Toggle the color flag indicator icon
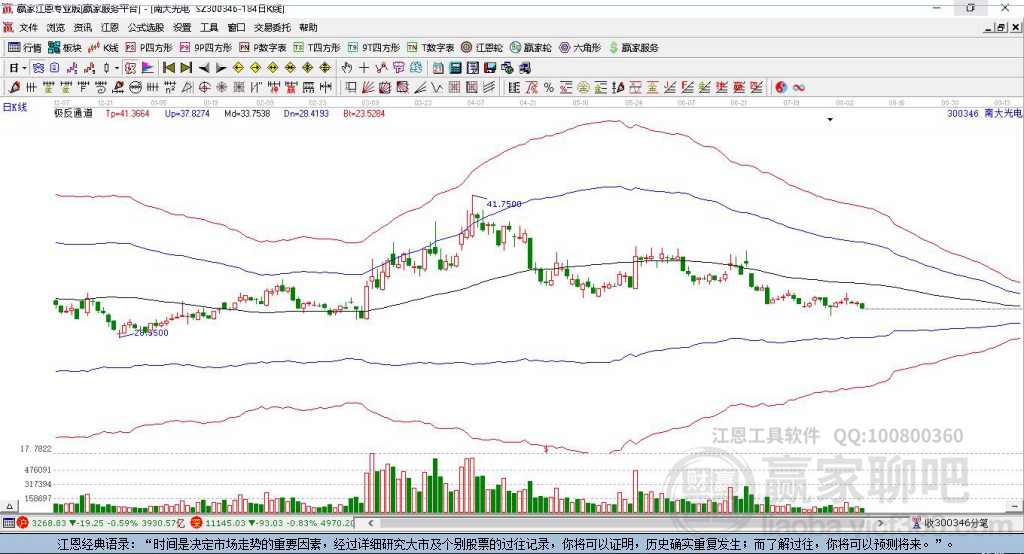1024x554 pixels. pyautogui.click(x=148, y=68)
